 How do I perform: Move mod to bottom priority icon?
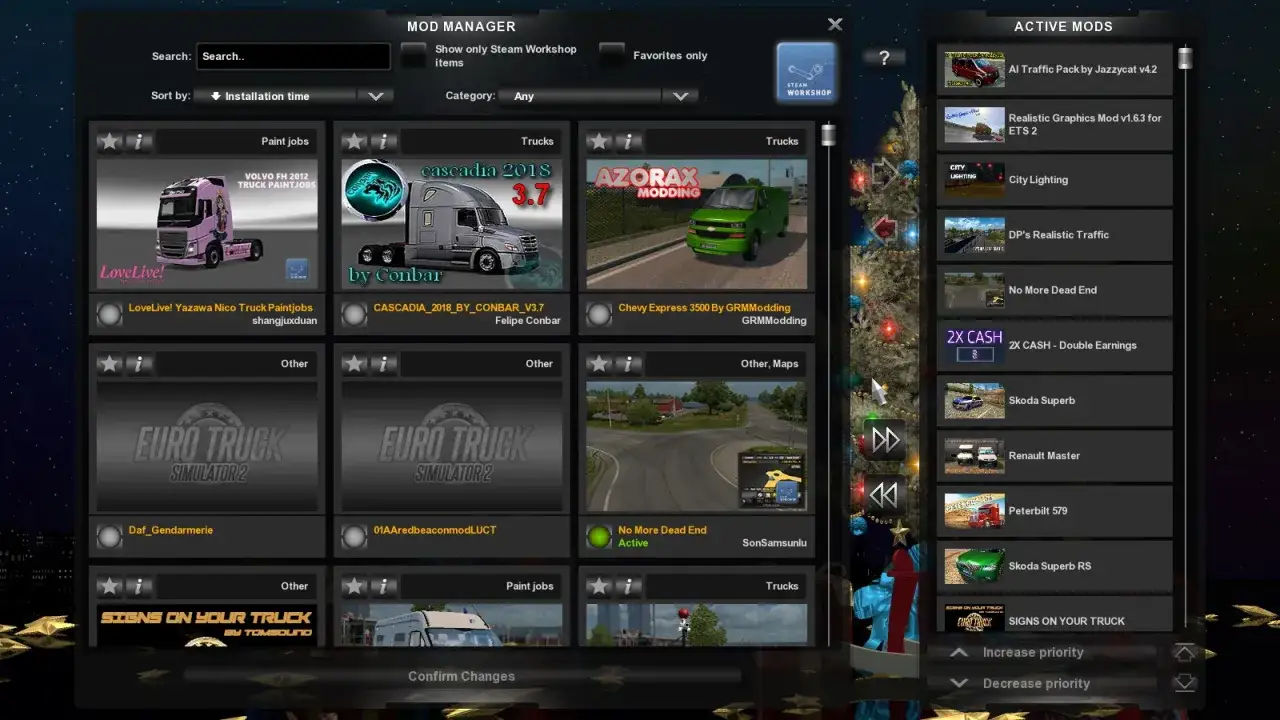pos(1185,683)
